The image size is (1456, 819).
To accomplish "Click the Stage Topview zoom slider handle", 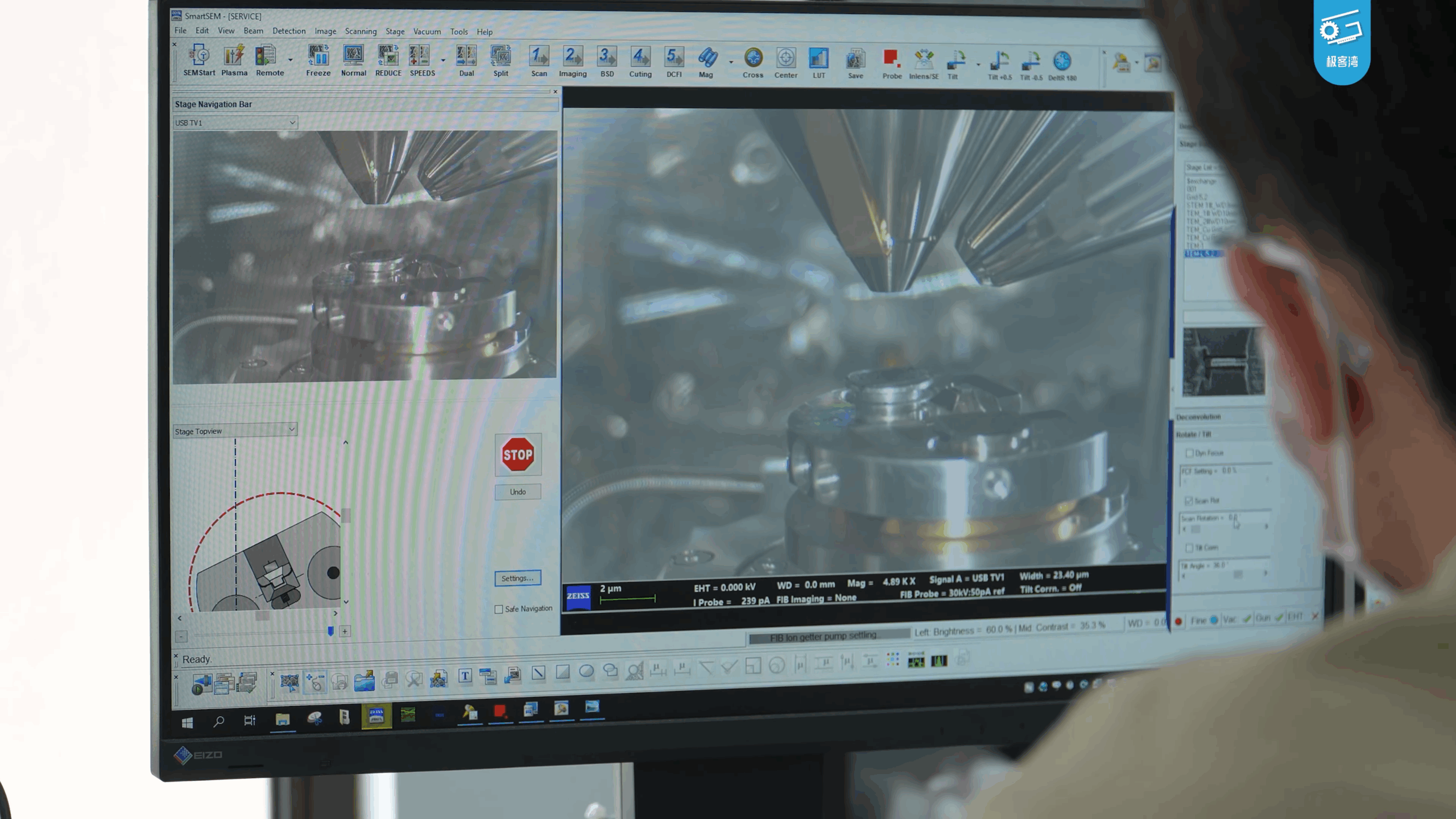I will coord(330,631).
